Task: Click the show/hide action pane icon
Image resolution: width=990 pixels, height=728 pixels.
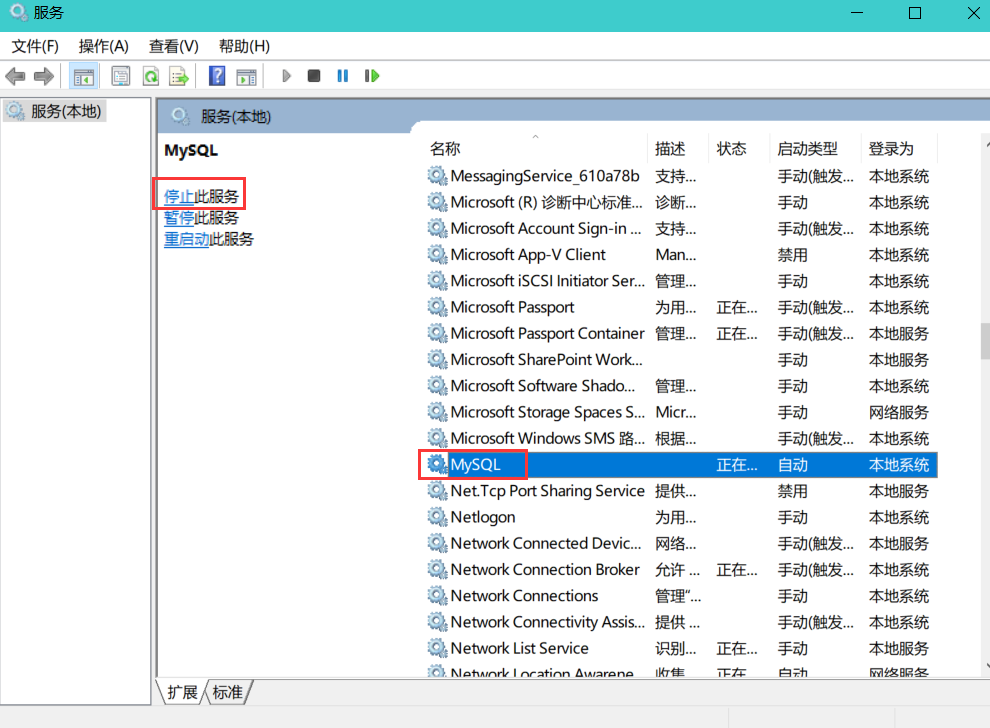Action: click(x=246, y=77)
